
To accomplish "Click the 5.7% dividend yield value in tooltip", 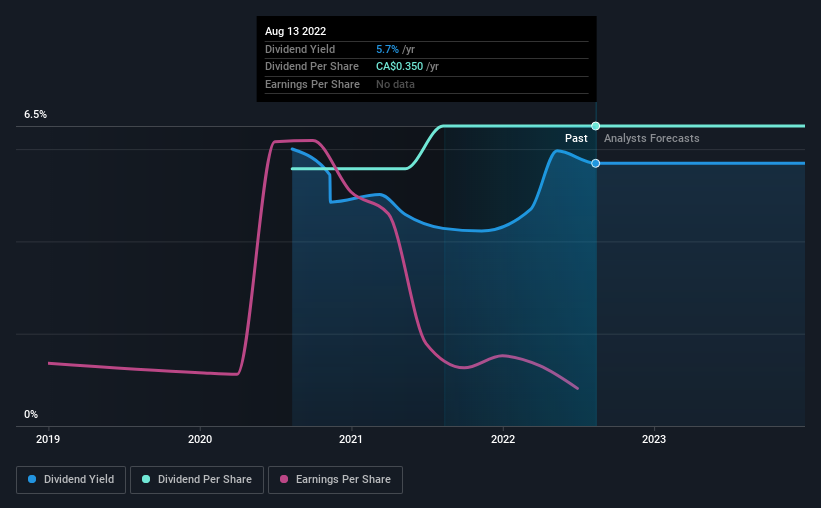I will point(387,49).
